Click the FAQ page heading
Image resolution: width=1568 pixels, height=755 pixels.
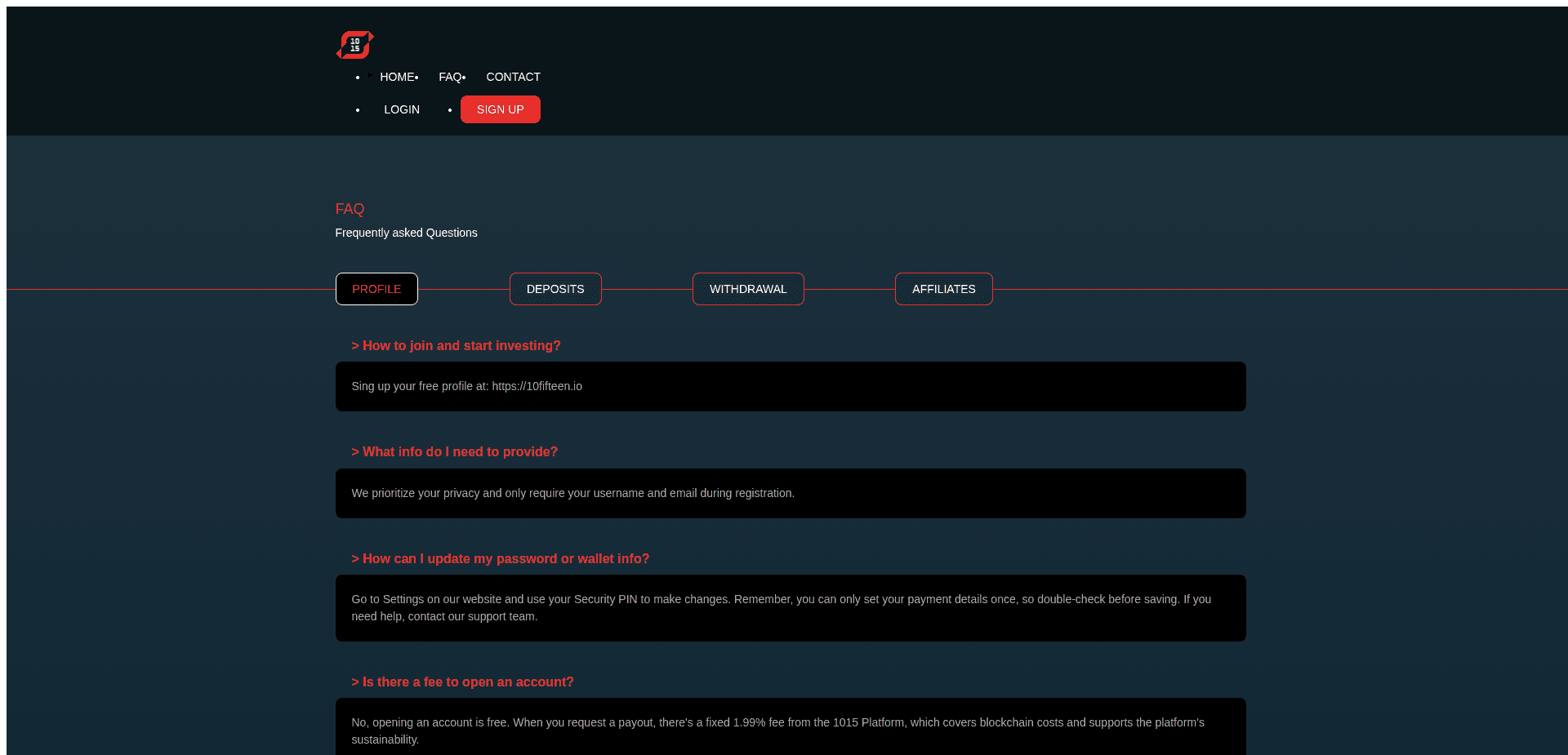[x=350, y=209]
